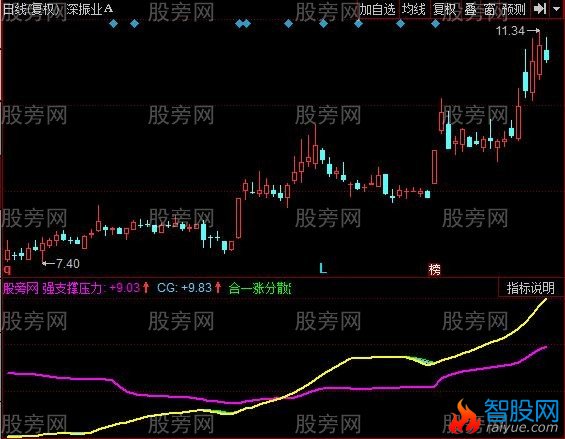Click the second blue diamond marker
The image size is (565, 439).
134,24
